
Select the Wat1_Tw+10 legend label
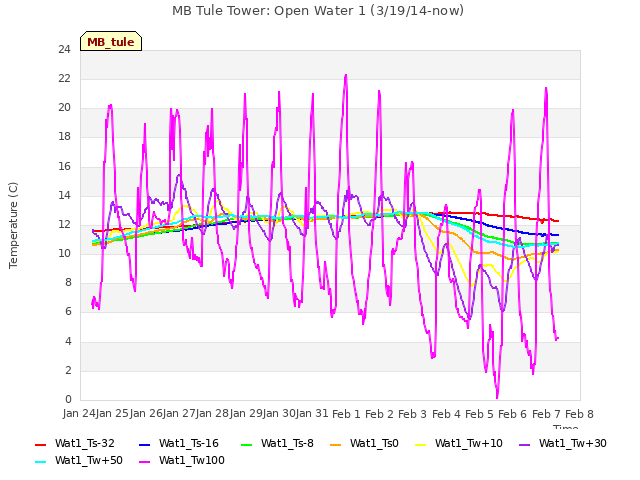pos(469,444)
